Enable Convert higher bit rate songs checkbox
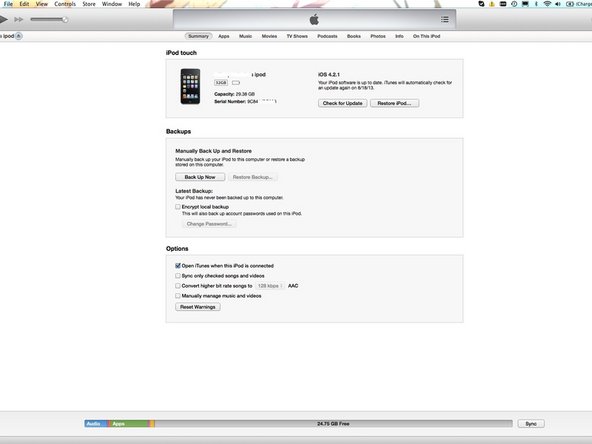Viewport: 592px width, 444px height. 177,286
